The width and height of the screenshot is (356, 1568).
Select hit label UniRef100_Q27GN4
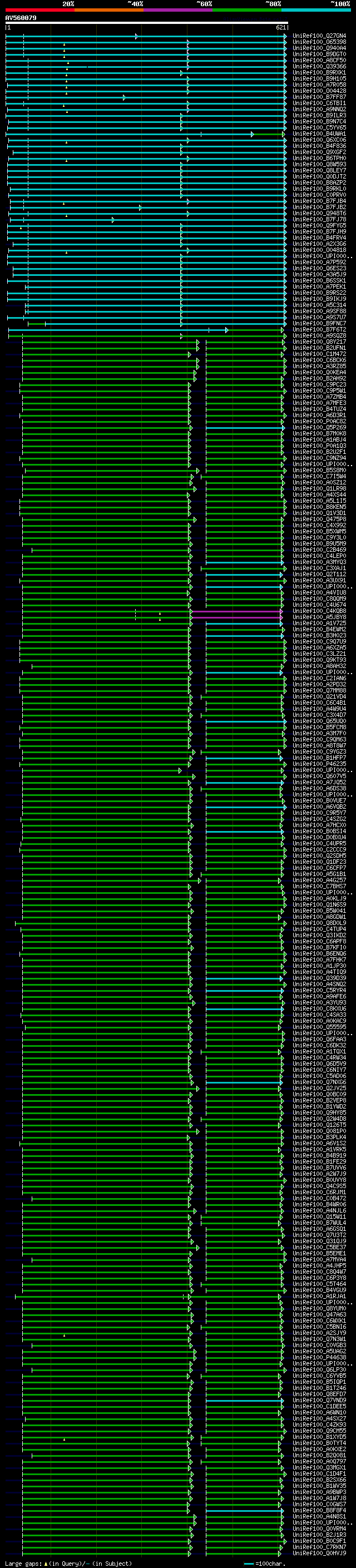click(x=319, y=36)
